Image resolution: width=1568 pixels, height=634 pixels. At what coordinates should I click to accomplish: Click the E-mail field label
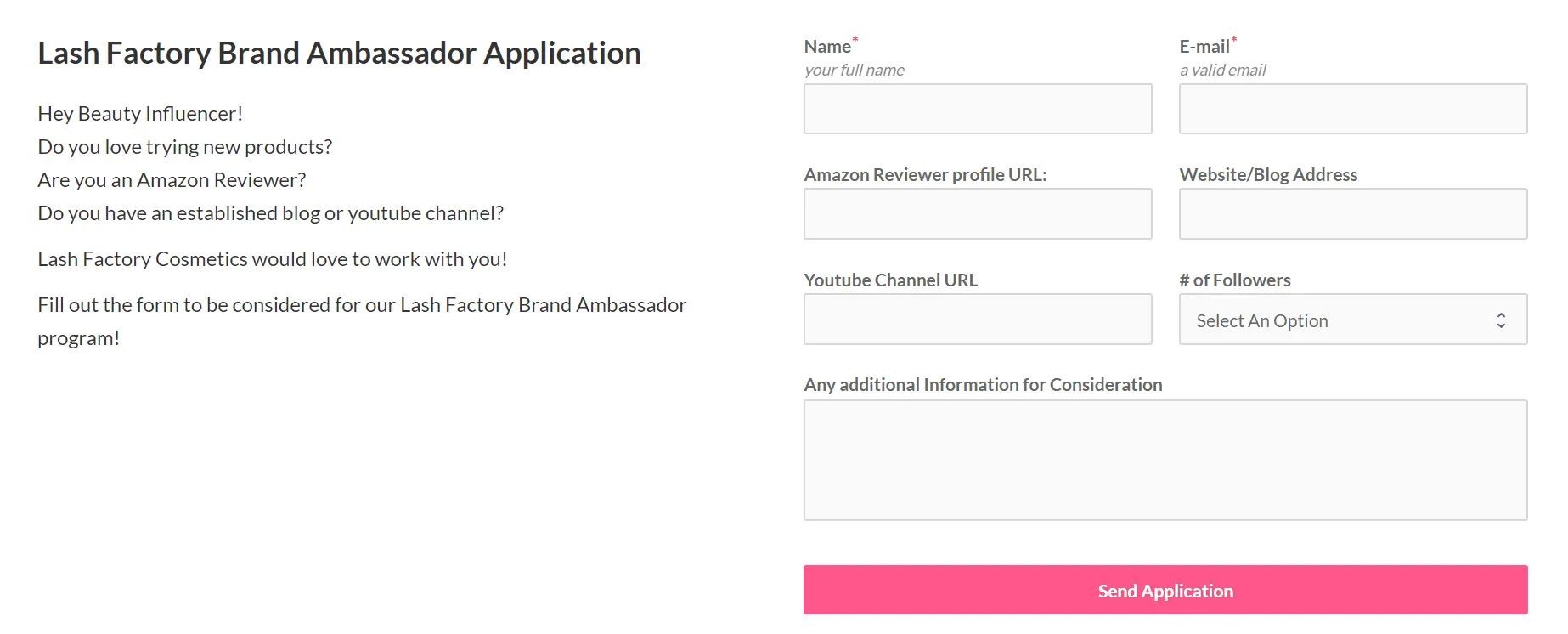pyautogui.click(x=1204, y=47)
